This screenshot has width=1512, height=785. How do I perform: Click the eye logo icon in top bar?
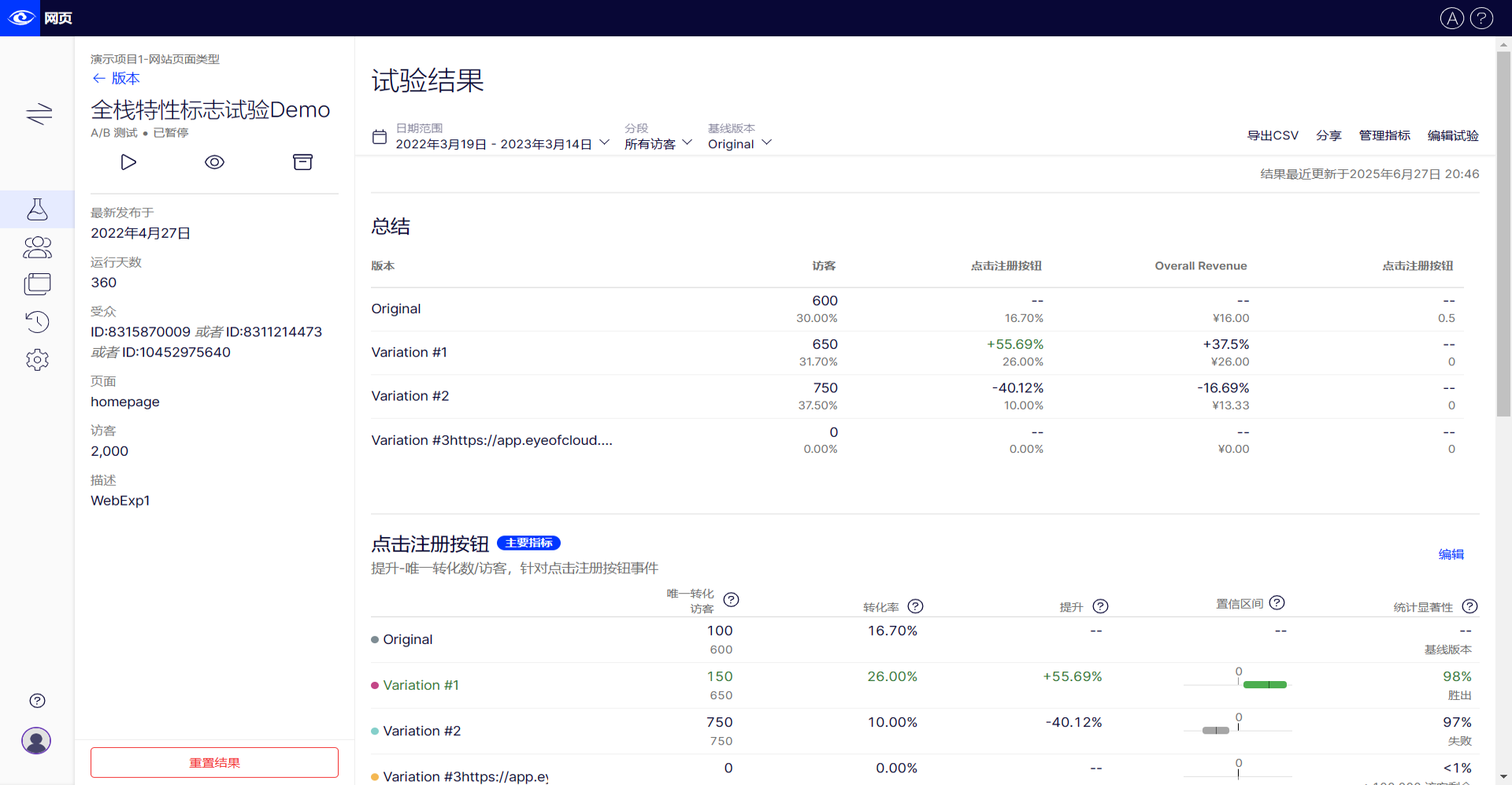20,17
